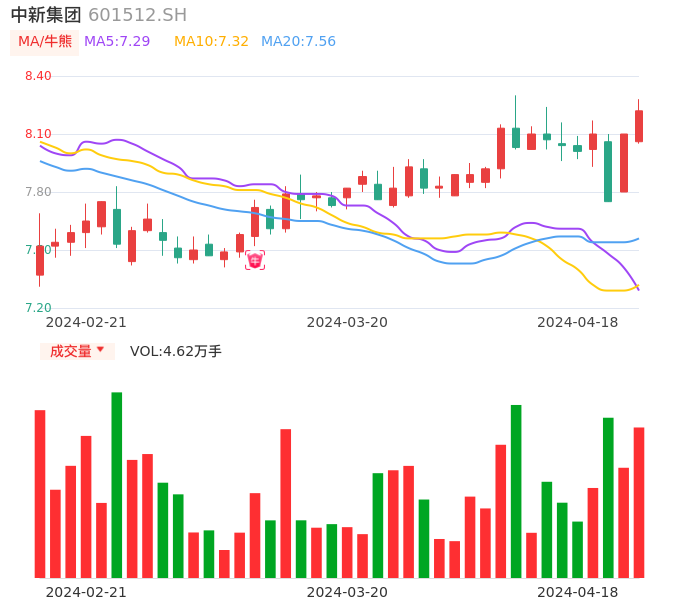Image resolution: width=686 pixels, height=606 pixels.
Task: Click the 2024-04-18 date under volume chart
Action: click(578, 592)
